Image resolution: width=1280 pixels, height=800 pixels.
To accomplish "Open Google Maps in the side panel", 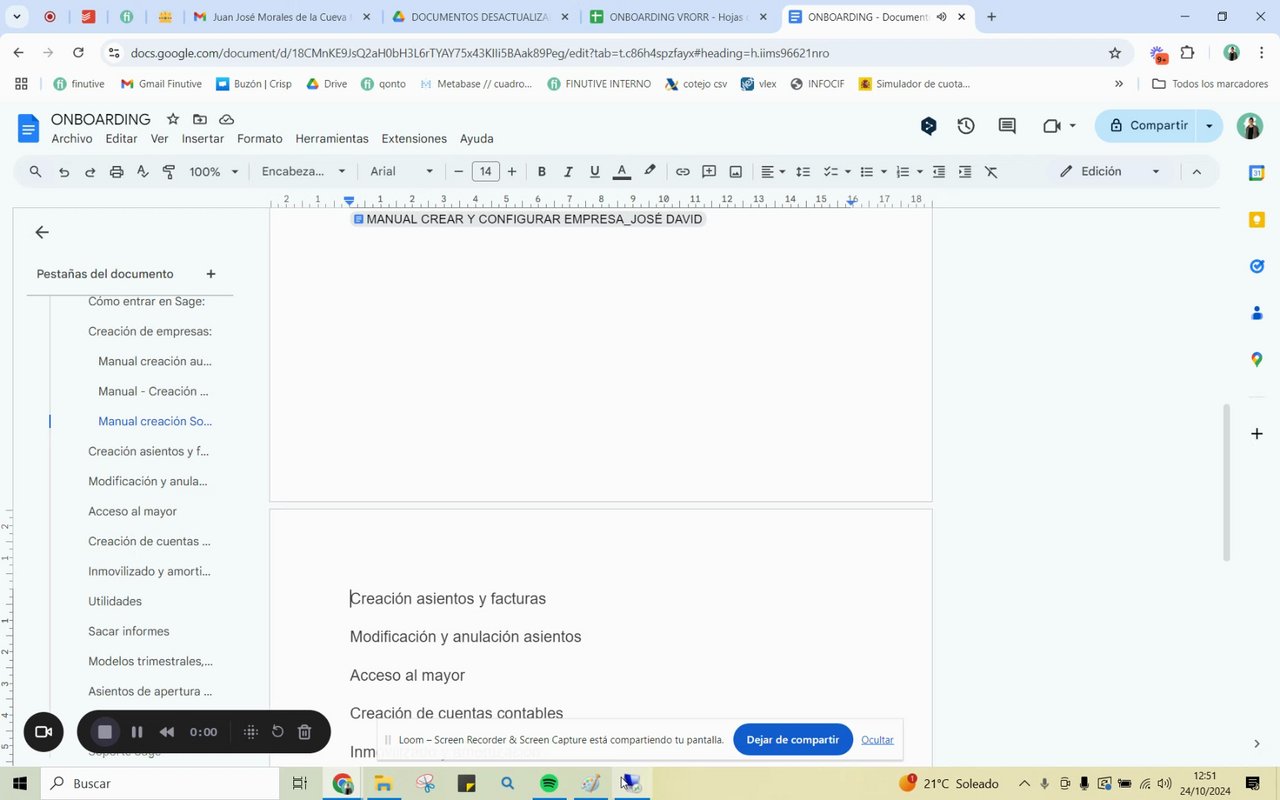I will (1257, 359).
